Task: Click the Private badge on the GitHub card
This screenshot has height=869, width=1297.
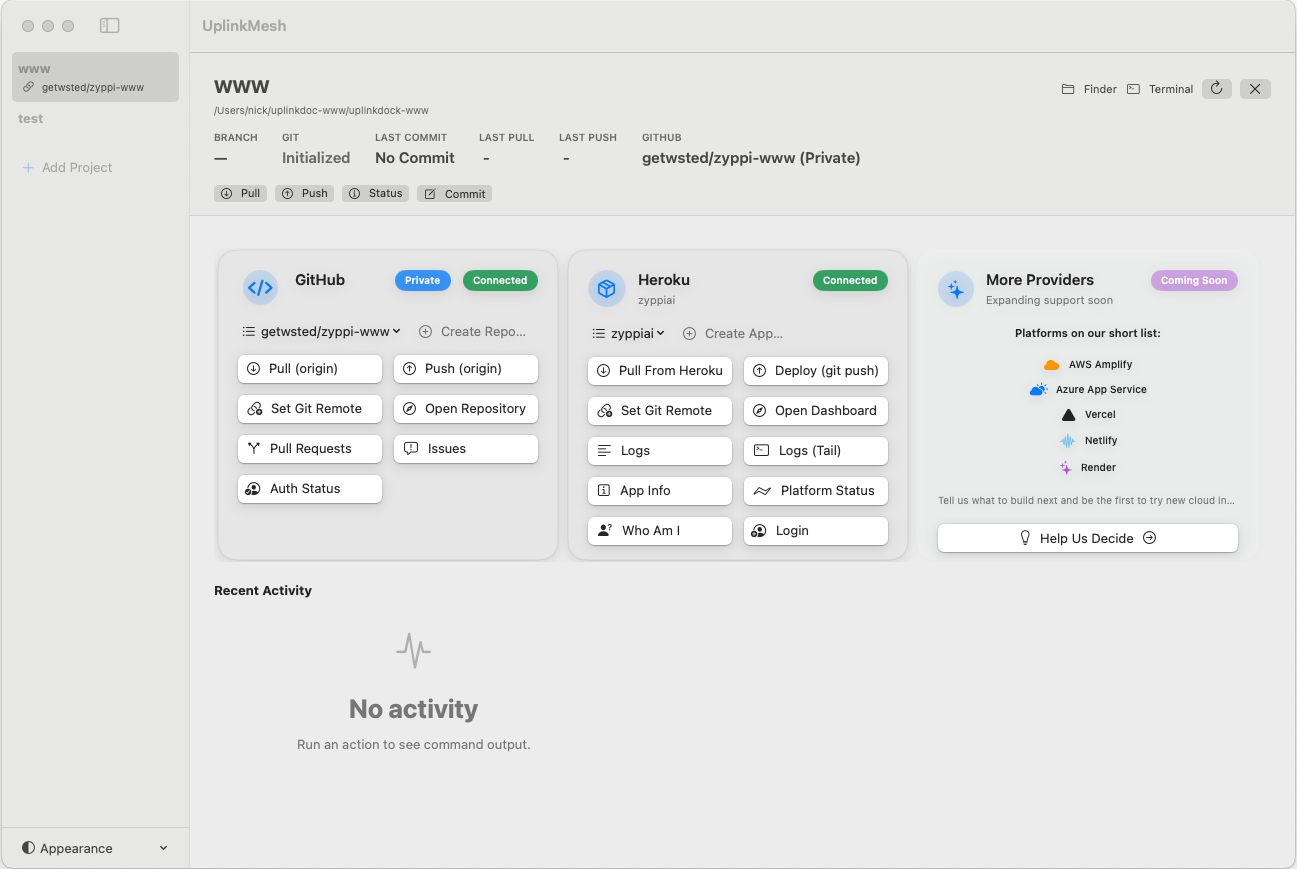Action: [422, 280]
